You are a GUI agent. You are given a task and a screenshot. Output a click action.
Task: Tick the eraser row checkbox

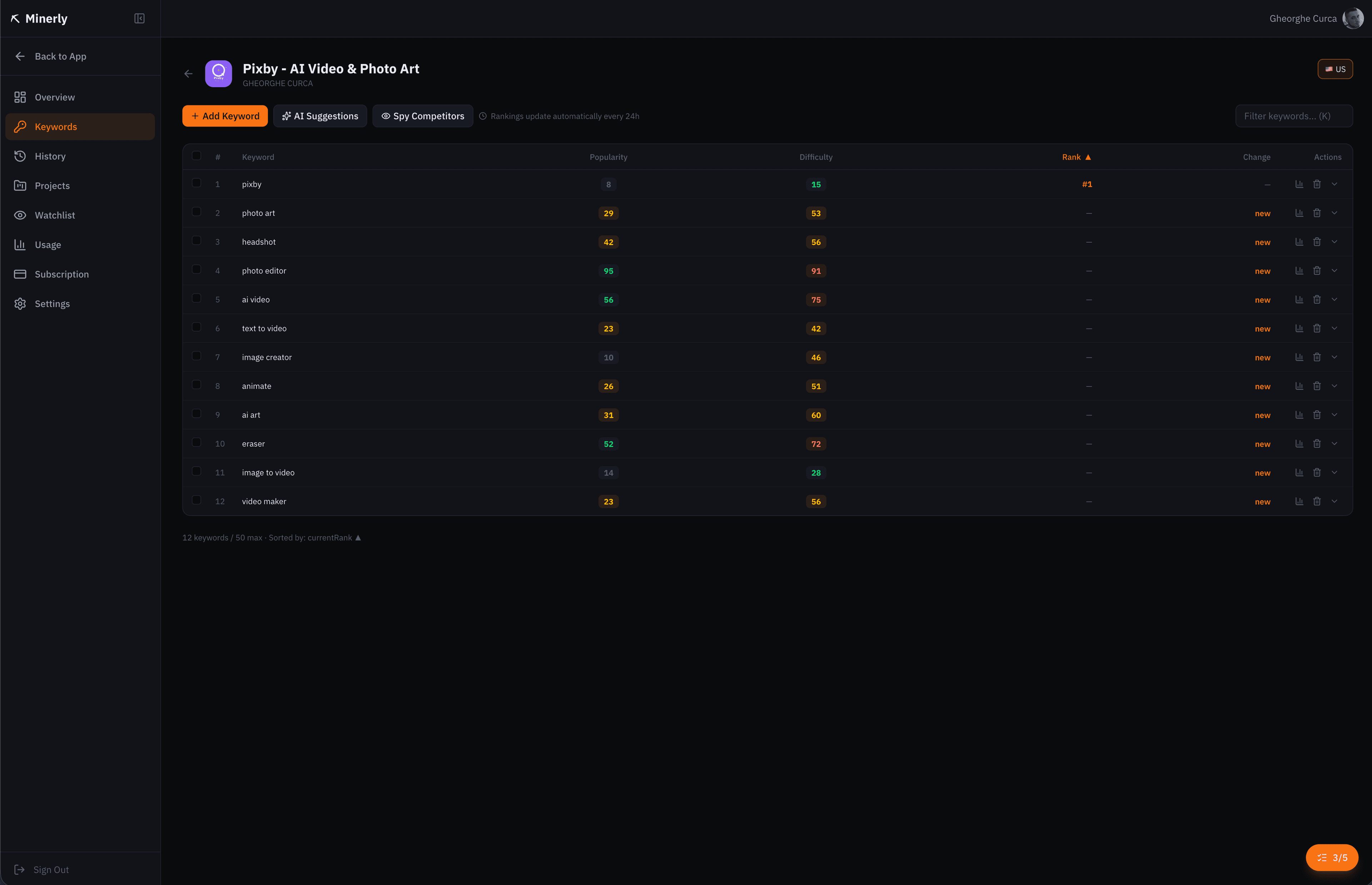click(197, 442)
